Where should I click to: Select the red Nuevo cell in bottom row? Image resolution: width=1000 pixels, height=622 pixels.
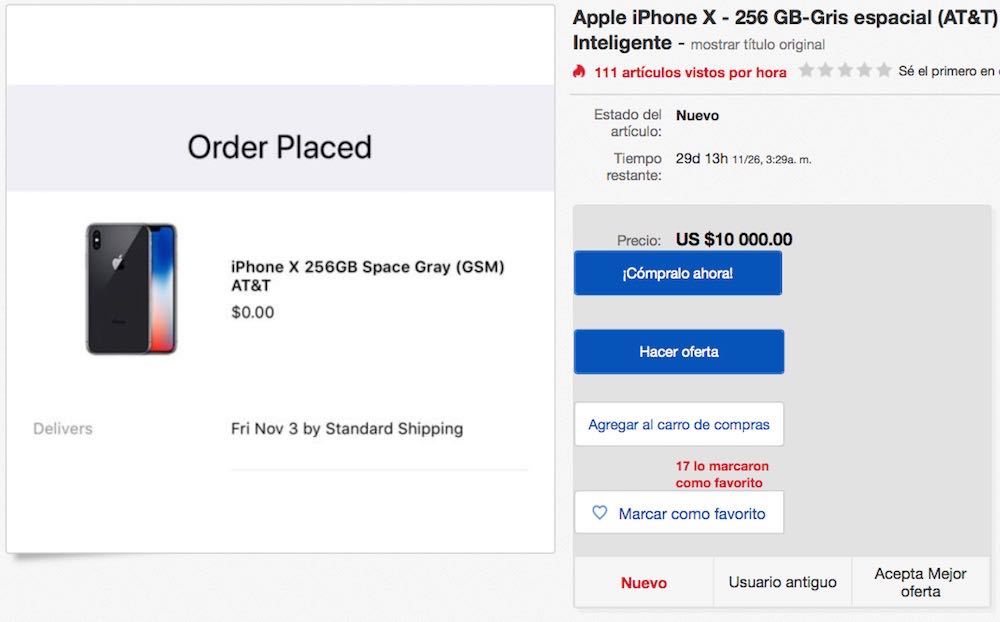644,582
